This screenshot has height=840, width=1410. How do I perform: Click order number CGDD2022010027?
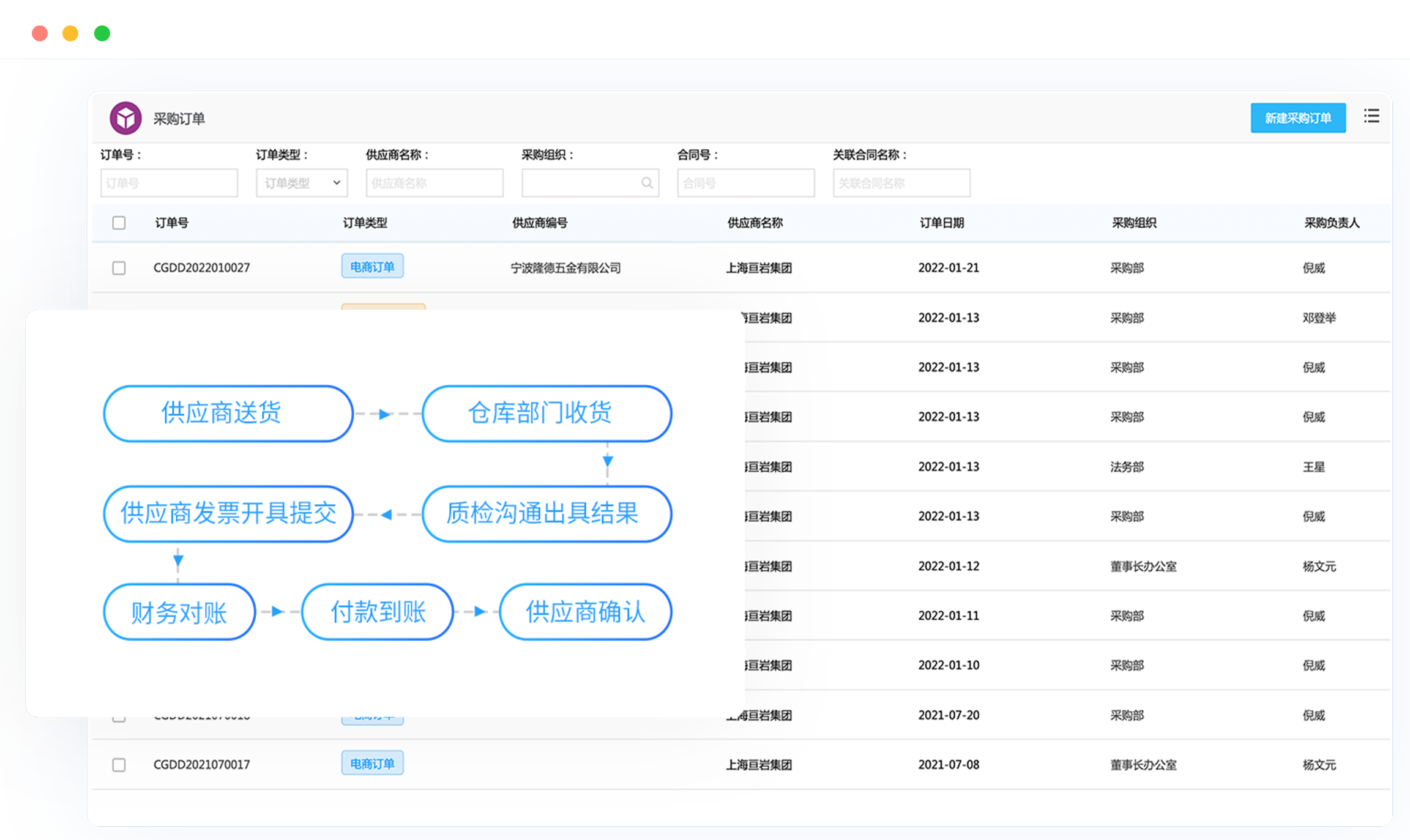click(x=201, y=268)
